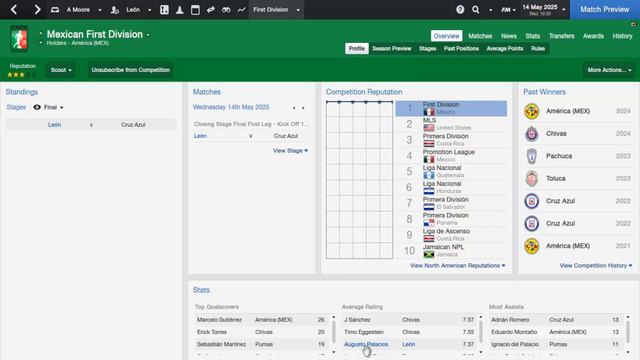
Task: Open the History tab
Action: [622, 36]
